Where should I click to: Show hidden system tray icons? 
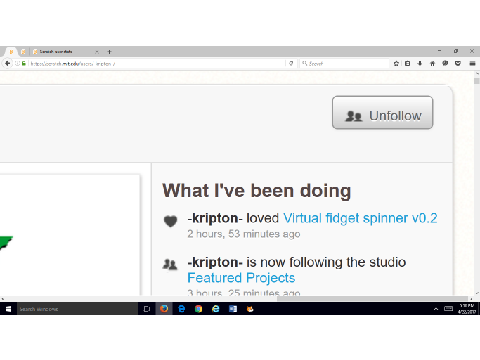436,309
